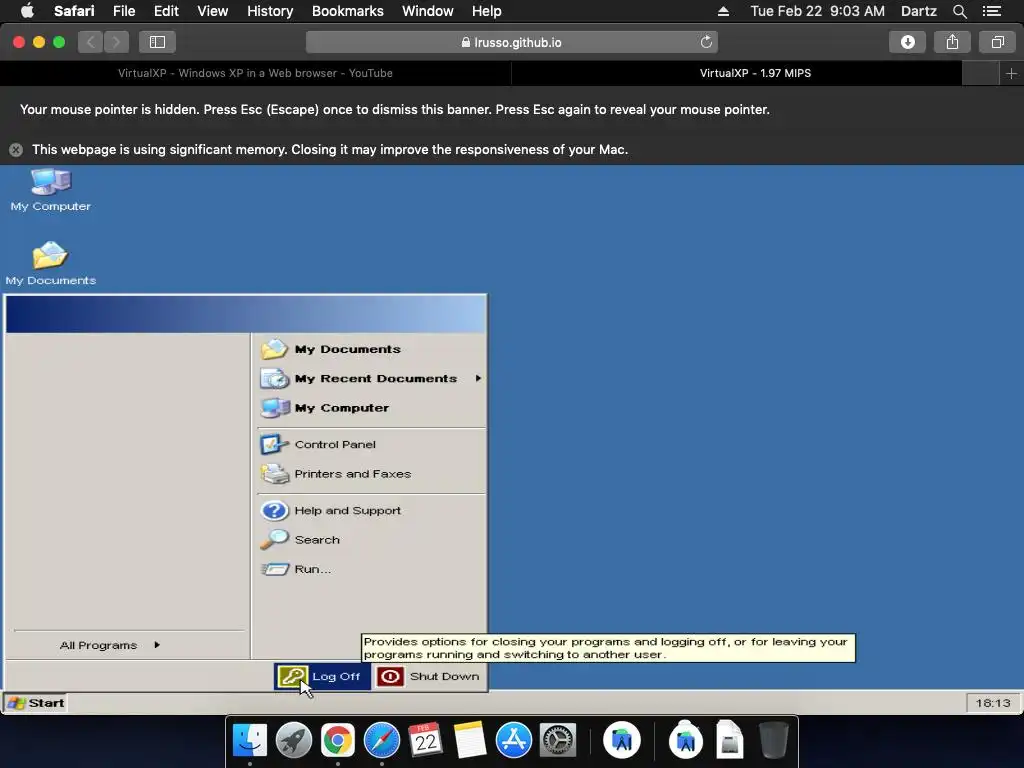Click the Log Off button
Screen dimensions: 1024x768
pyautogui.click(x=322, y=677)
